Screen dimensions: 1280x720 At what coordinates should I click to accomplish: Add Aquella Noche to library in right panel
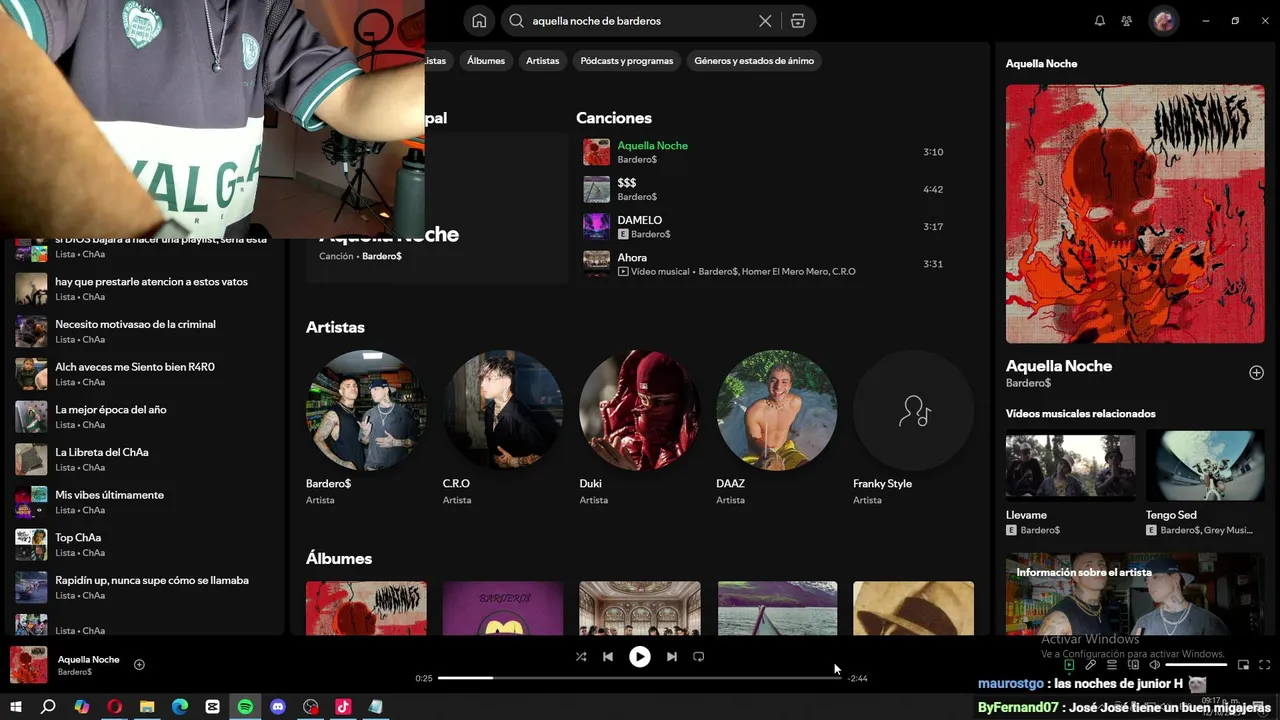1256,373
